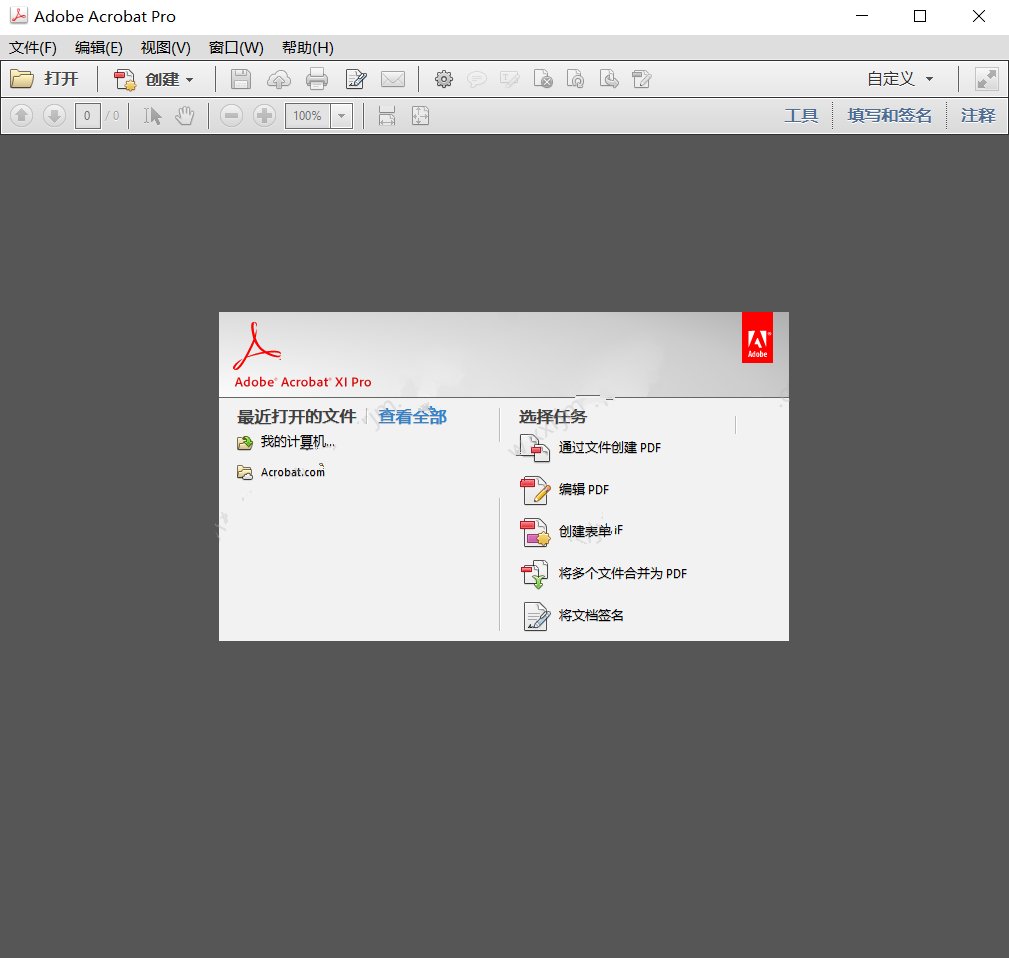Go to next page arrow
Viewport: 1009px width, 958px height.
54,116
